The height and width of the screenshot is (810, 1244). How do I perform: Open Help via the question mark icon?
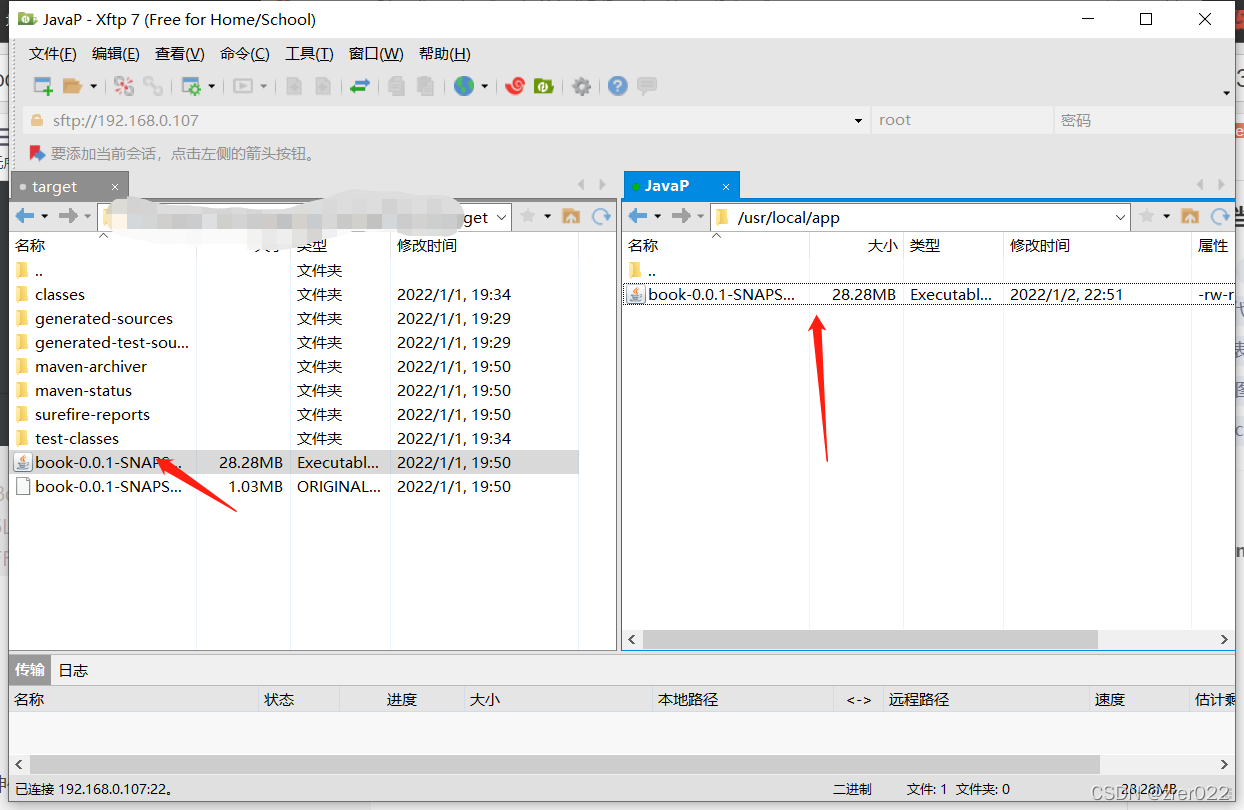pos(618,86)
